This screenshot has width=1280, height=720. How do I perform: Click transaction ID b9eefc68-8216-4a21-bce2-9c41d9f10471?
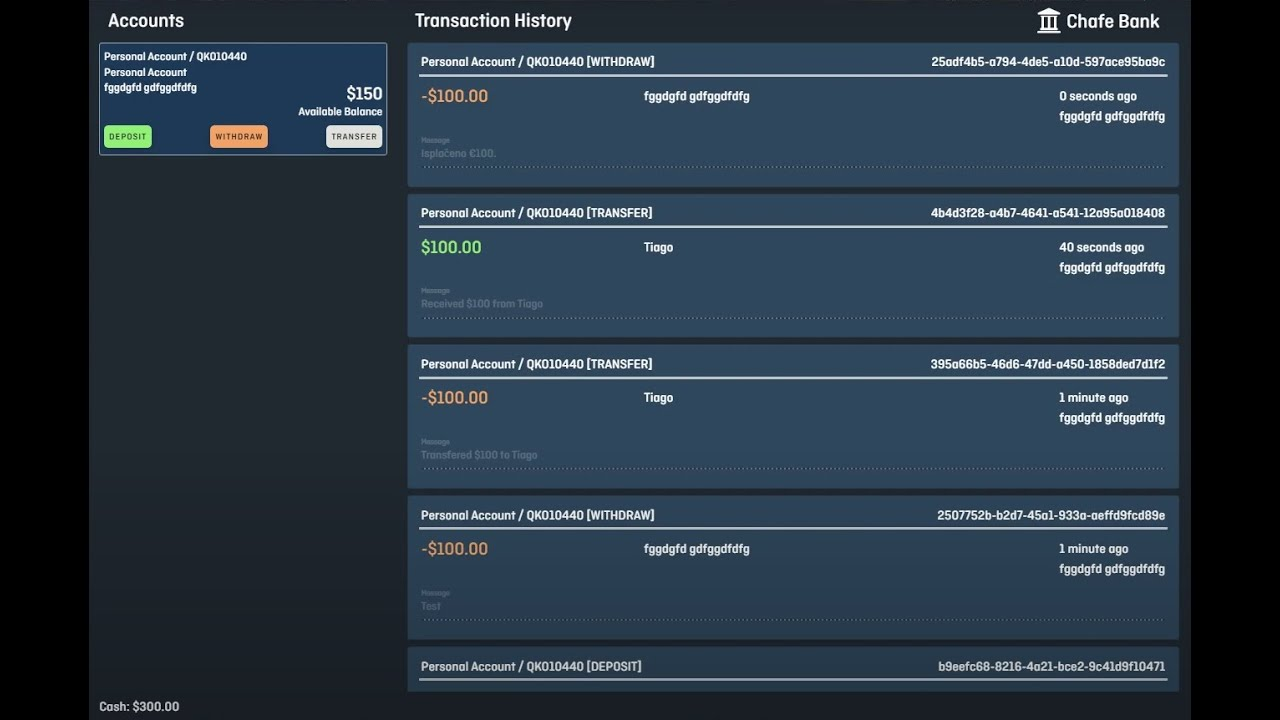tap(1052, 667)
